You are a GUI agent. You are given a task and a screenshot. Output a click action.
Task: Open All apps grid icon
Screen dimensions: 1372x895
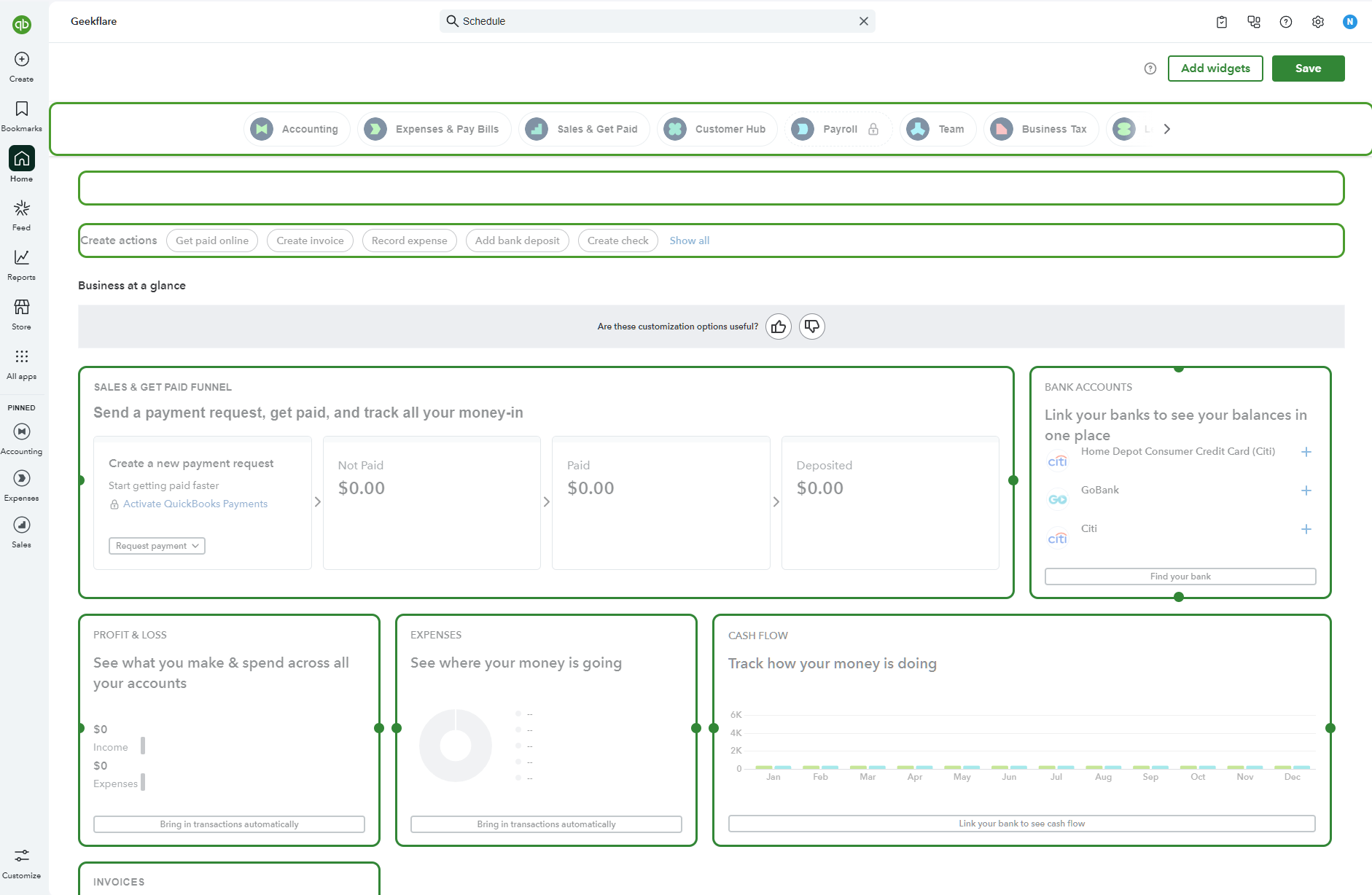(22, 364)
